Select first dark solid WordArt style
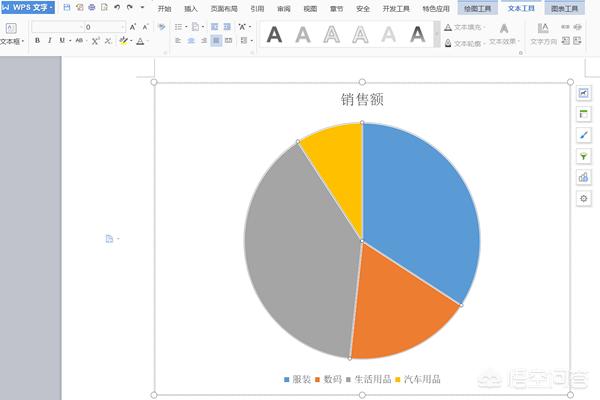The image size is (600, 400). [274, 34]
